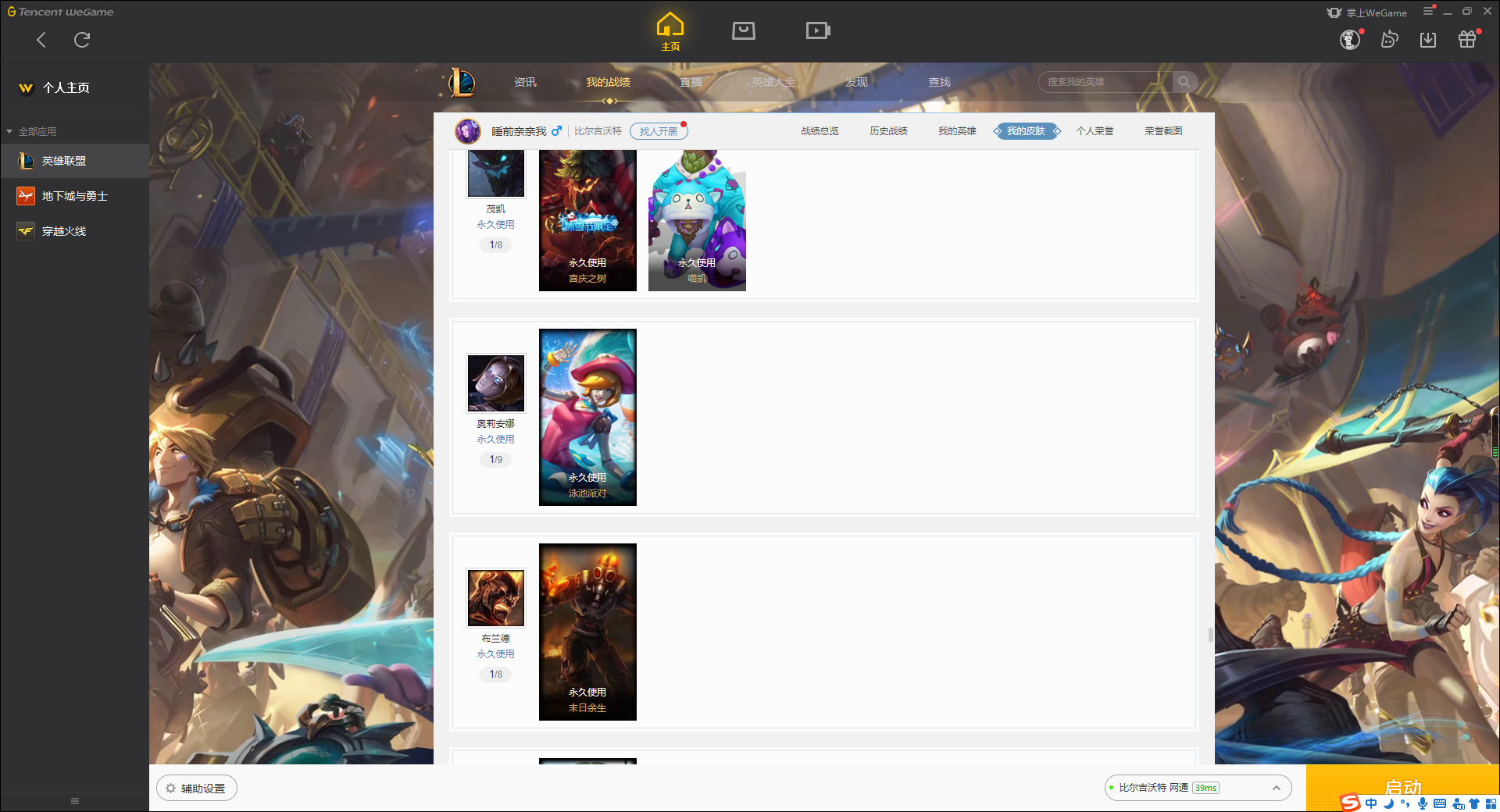
Task: Open the 喵凯 skin card
Action: [697, 220]
